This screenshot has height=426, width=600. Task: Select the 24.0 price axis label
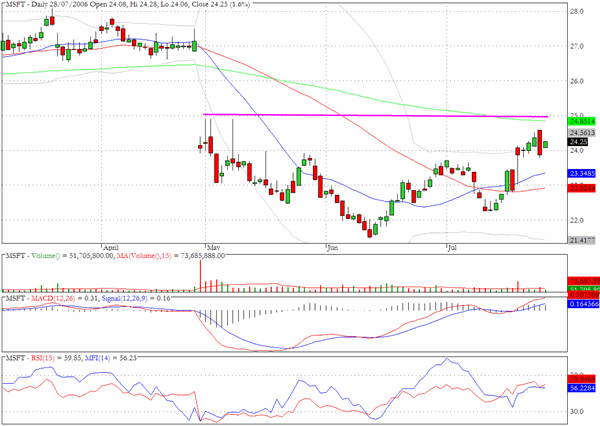click(x=576, y=150)
